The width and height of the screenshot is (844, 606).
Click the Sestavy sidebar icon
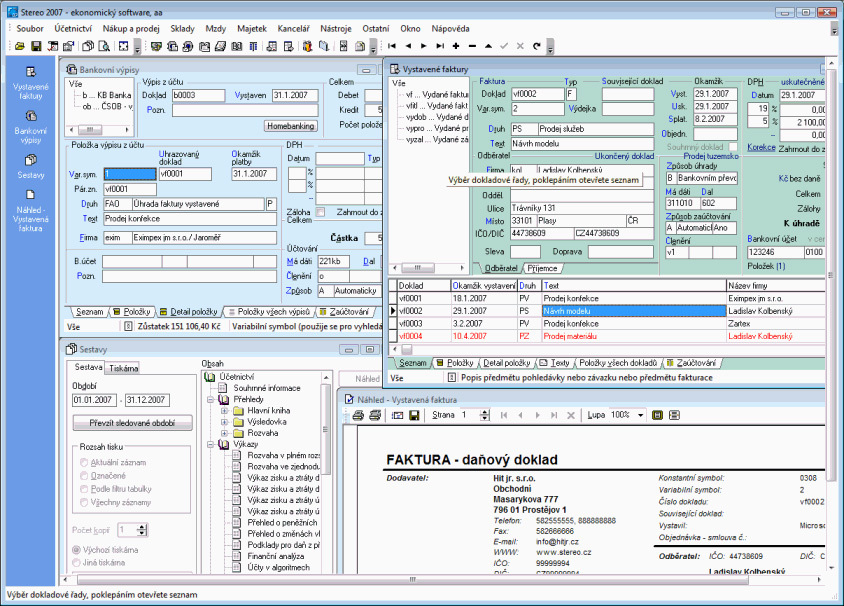pyautogui.click(x=29, y=160)
